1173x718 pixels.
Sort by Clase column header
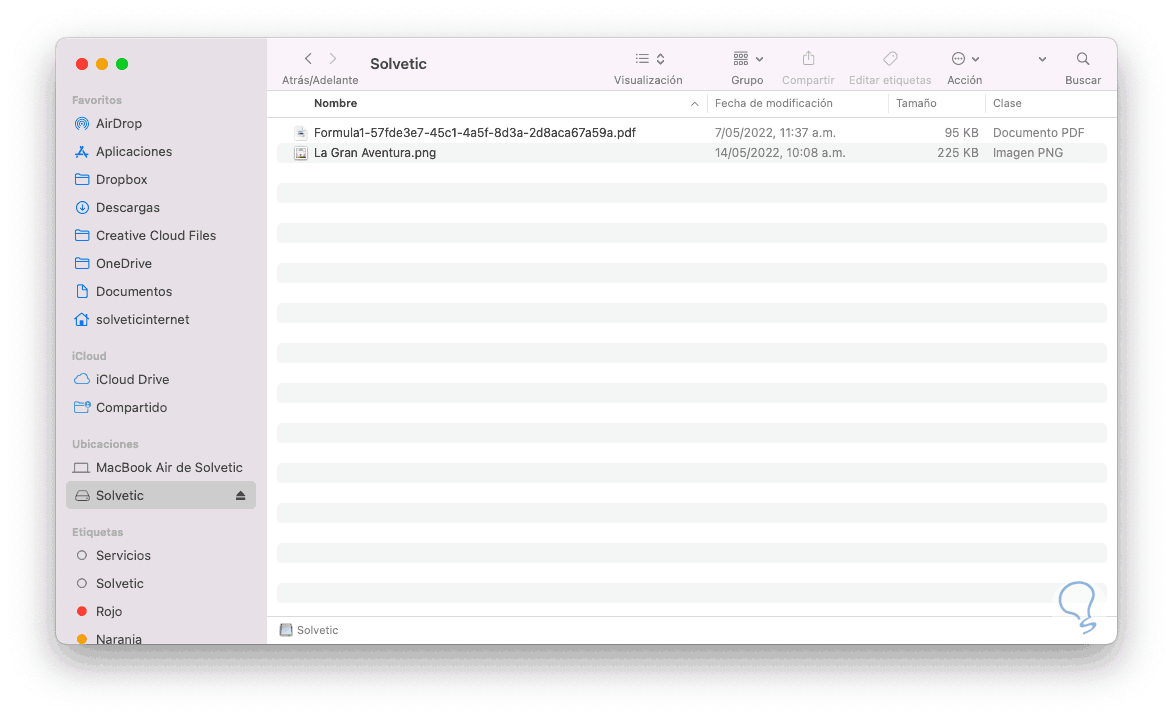click(x=1007, y=103)
